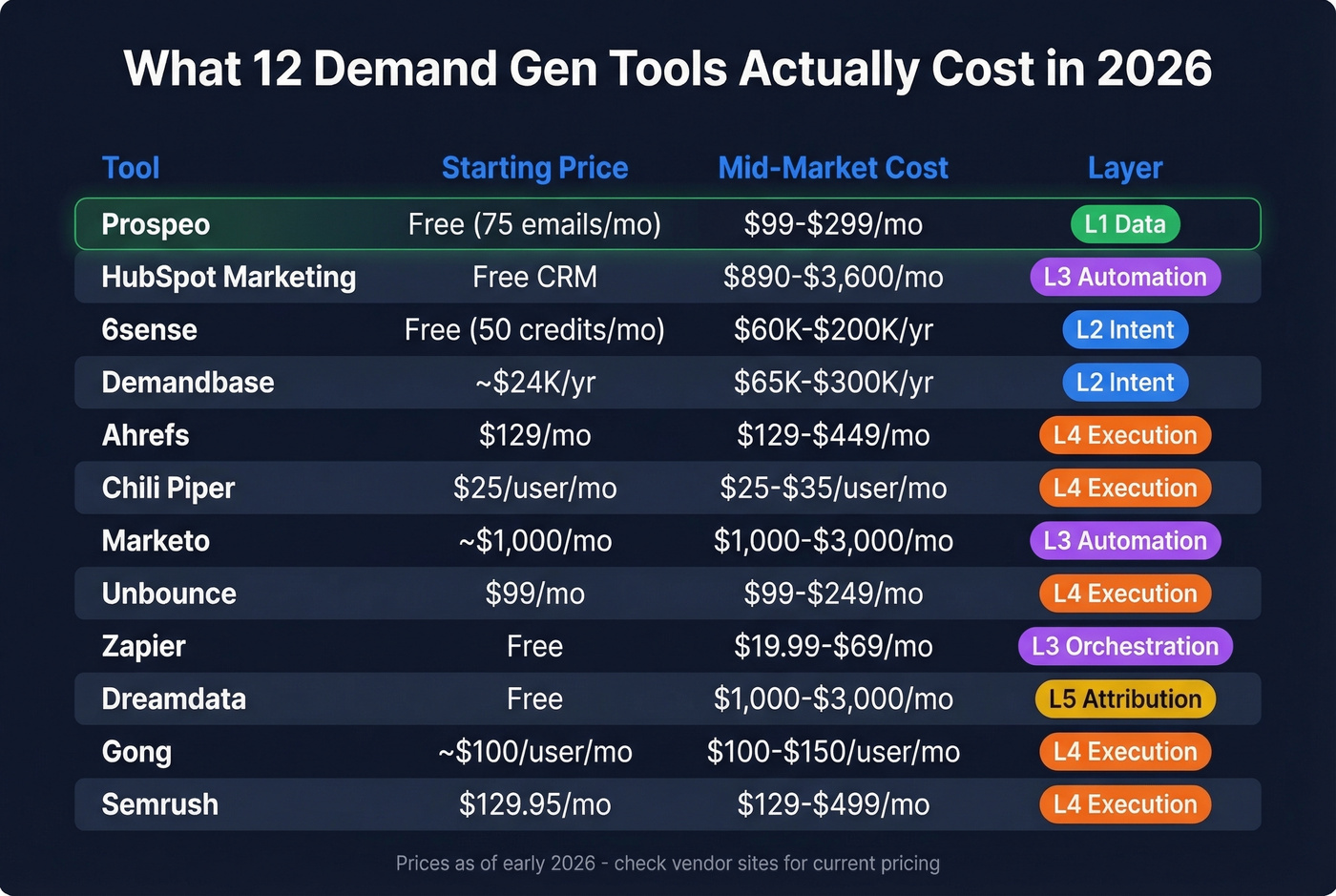Click the yellow L5 Attribution badge for Dreamdata
This screenshot has height=896, width=1336.
(1125, 698)
